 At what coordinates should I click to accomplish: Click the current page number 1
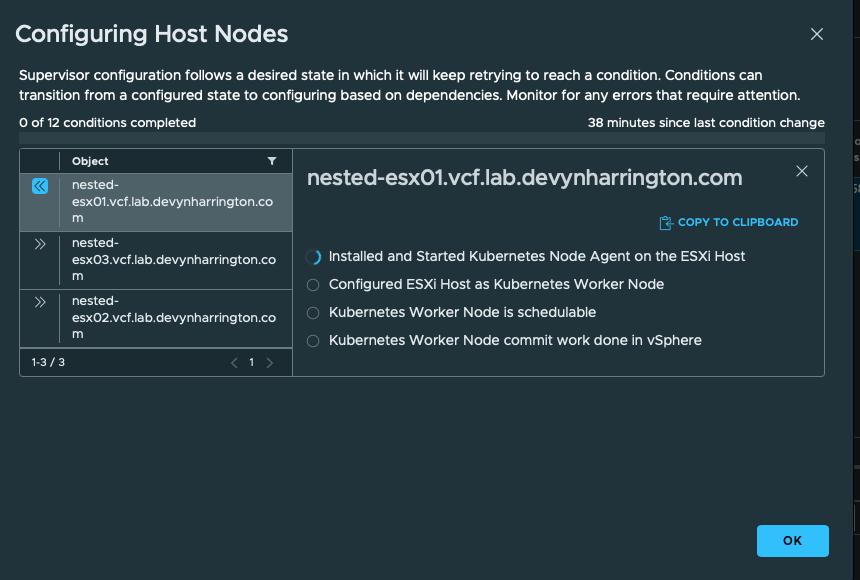(252, 362)
